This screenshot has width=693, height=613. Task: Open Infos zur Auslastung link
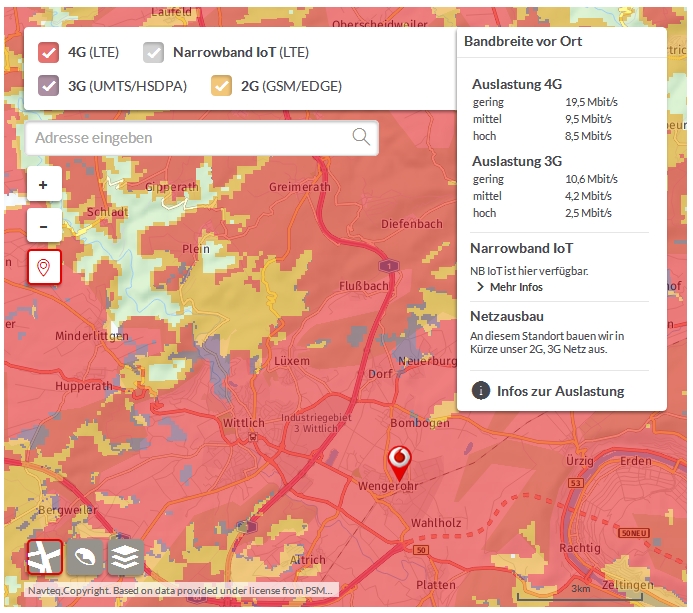[x=560, y=391]
